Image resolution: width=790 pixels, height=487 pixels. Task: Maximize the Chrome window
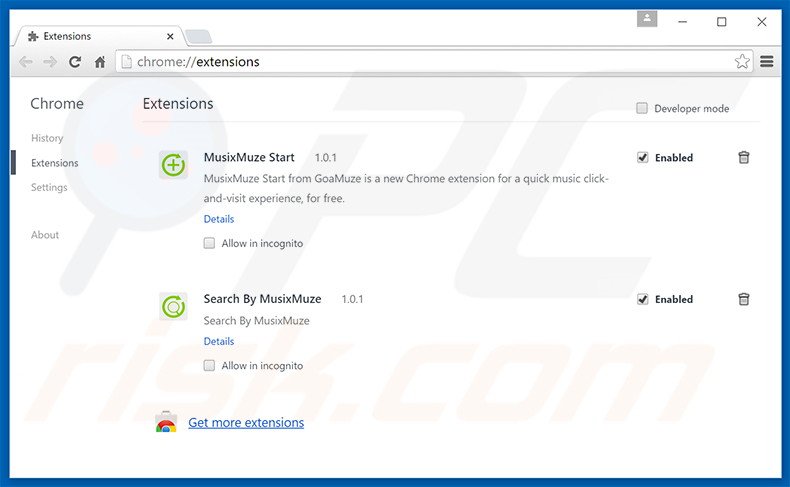[721, 22]
